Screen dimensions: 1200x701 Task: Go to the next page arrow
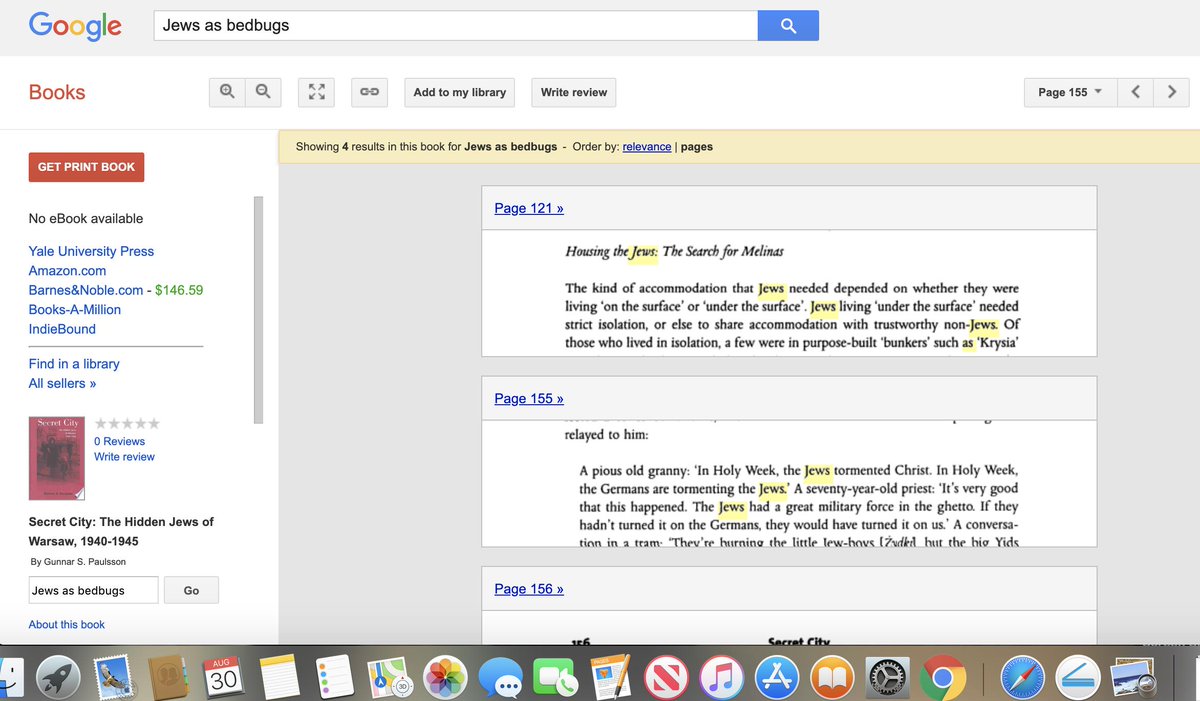pos(1172,92)
